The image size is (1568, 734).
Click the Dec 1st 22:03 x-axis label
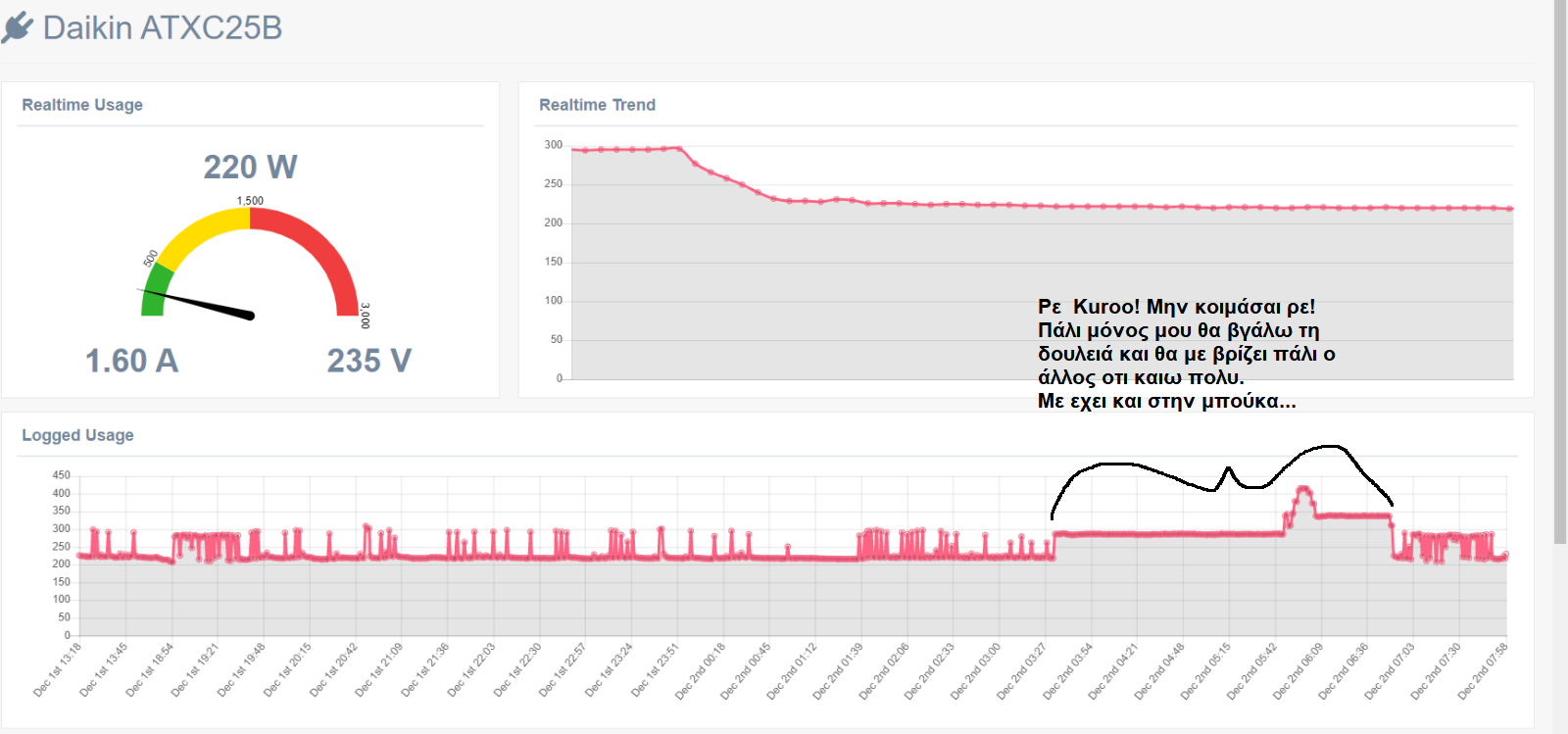(x=472, y=669)
